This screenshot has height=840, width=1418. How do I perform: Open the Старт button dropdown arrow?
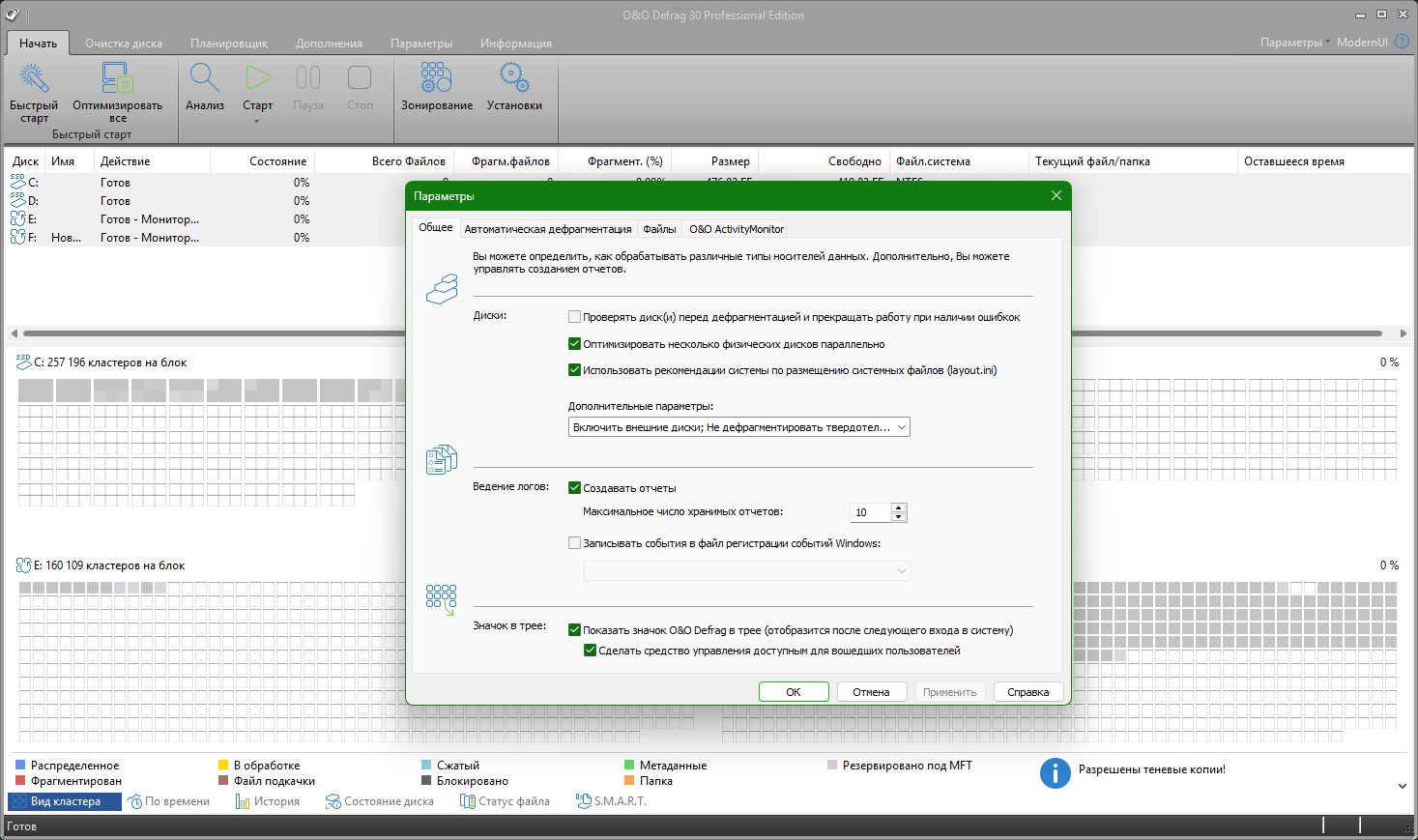point(257,122)
